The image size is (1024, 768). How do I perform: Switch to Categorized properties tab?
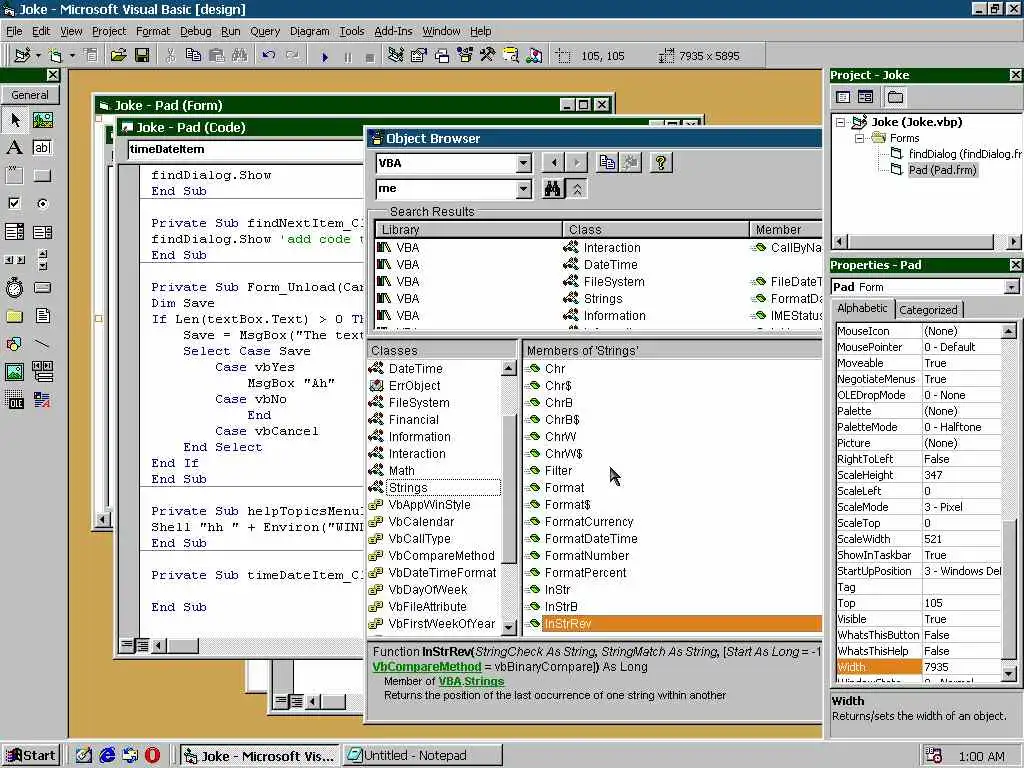click(928, 310)
